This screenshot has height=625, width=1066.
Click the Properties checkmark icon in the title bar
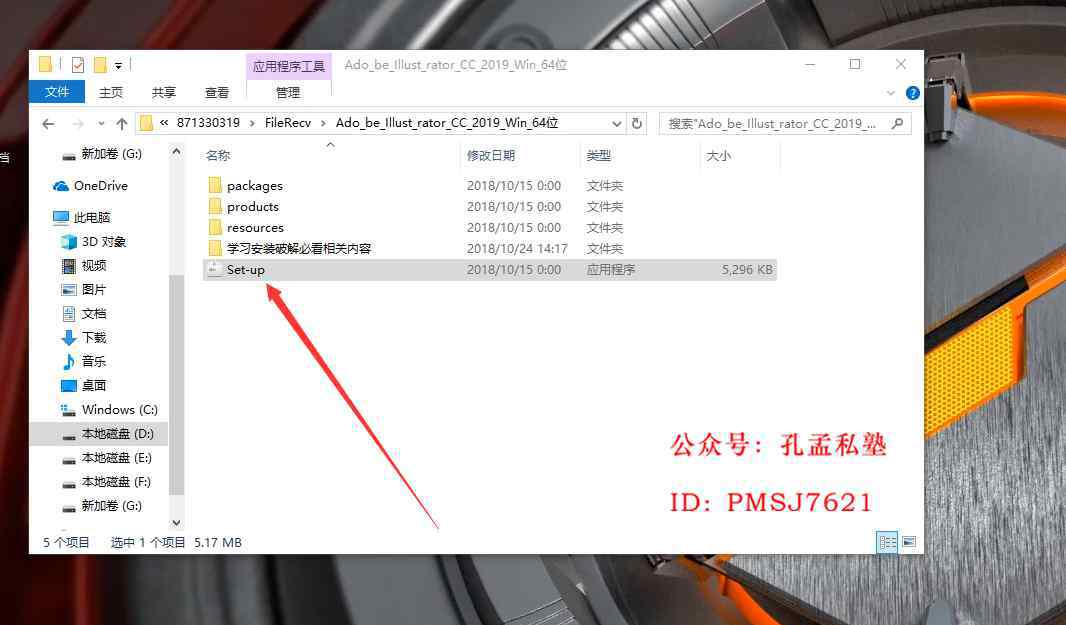coord(78,65)
